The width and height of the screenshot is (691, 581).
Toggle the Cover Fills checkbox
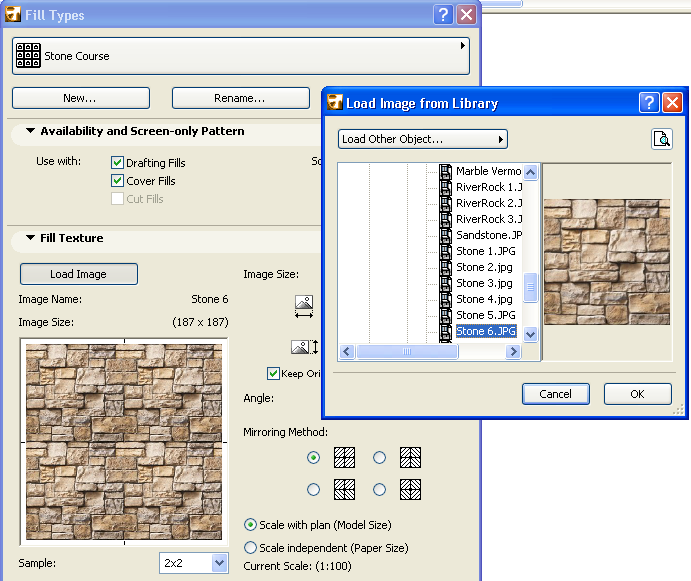tap(117, 181)
